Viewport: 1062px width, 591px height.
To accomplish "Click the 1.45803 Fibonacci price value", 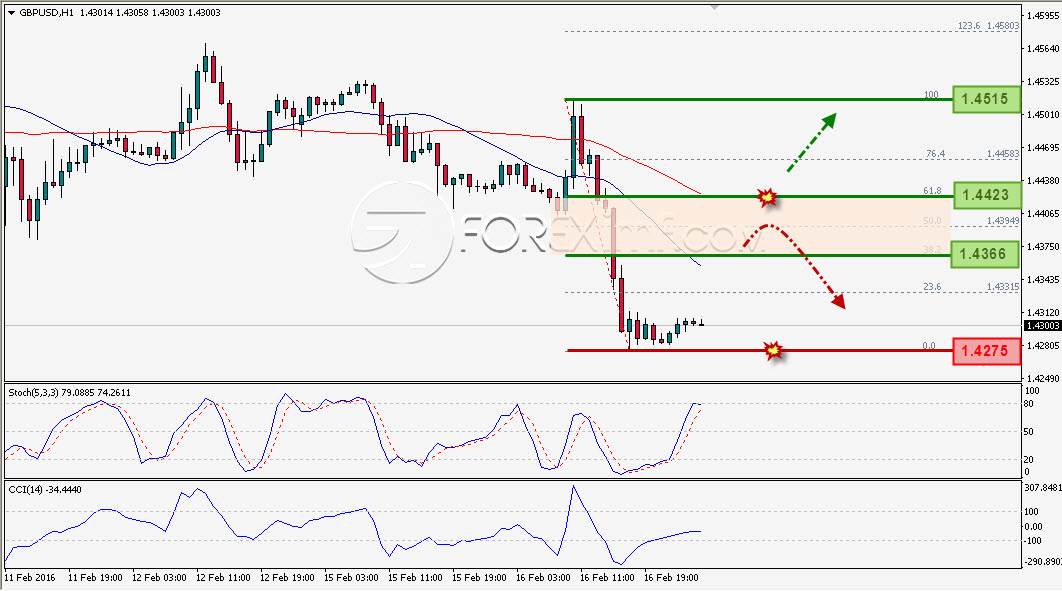I will point(1003,26).
